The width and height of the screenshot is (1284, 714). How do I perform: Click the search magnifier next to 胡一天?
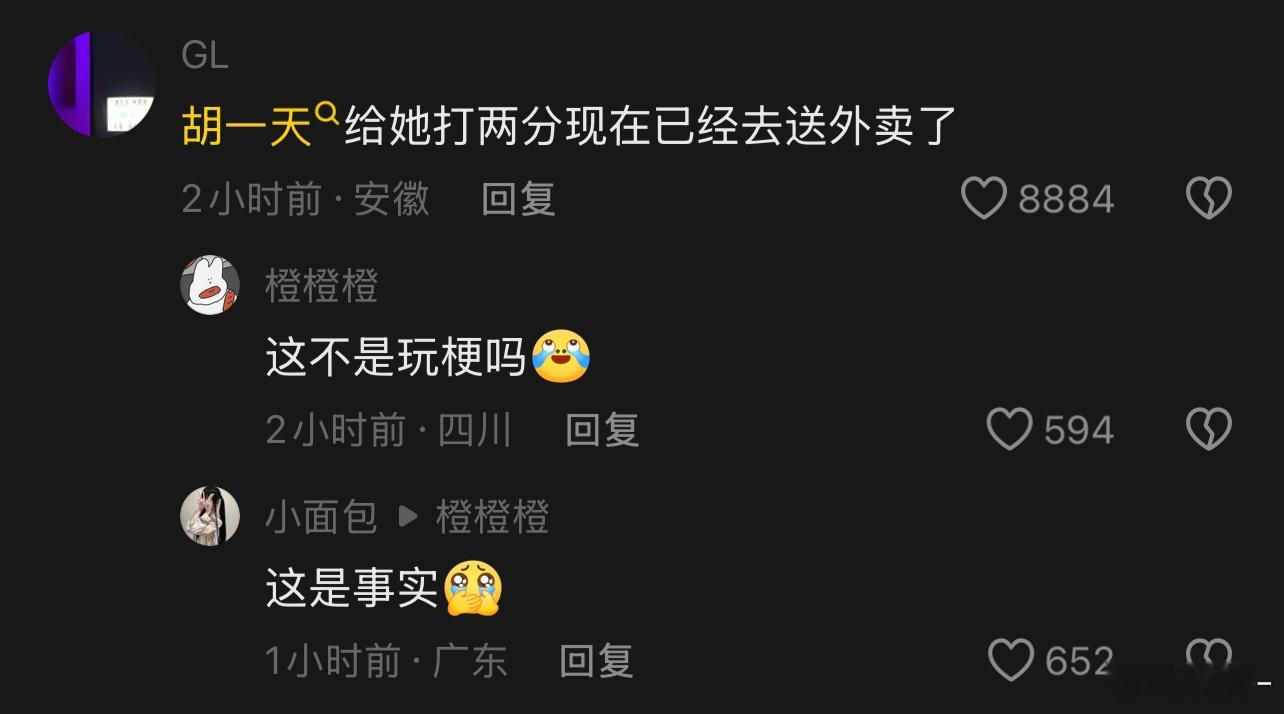(327, 116)
